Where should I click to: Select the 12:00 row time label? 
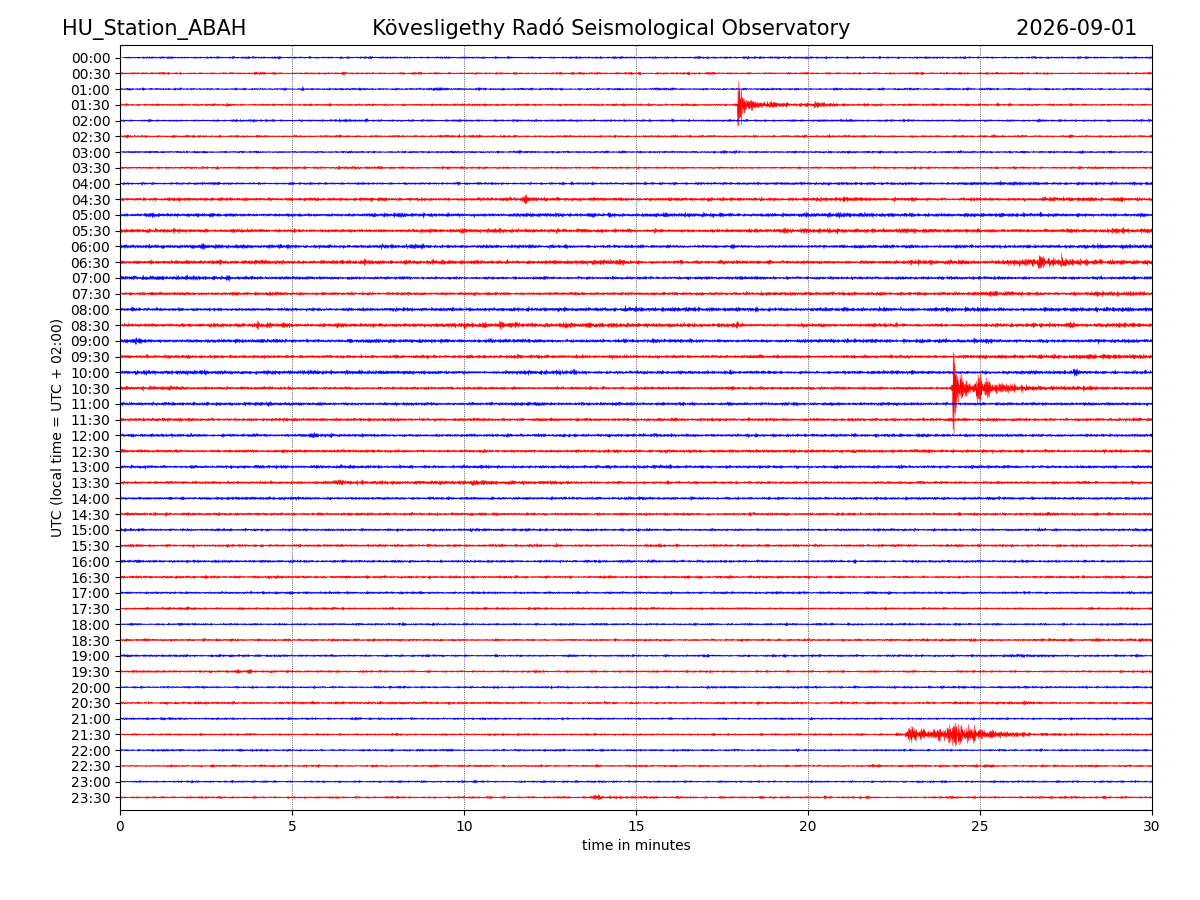[90, 436]
